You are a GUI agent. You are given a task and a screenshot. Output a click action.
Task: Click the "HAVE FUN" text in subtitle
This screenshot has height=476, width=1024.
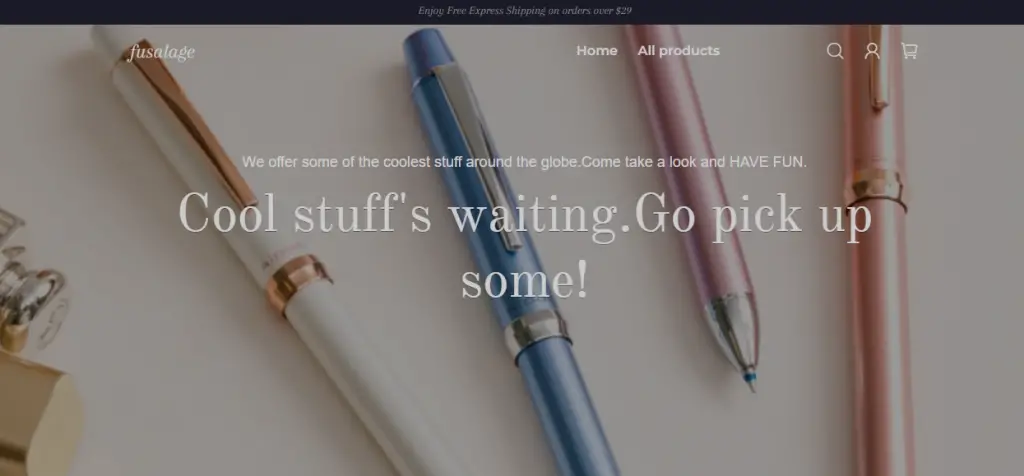767,162
